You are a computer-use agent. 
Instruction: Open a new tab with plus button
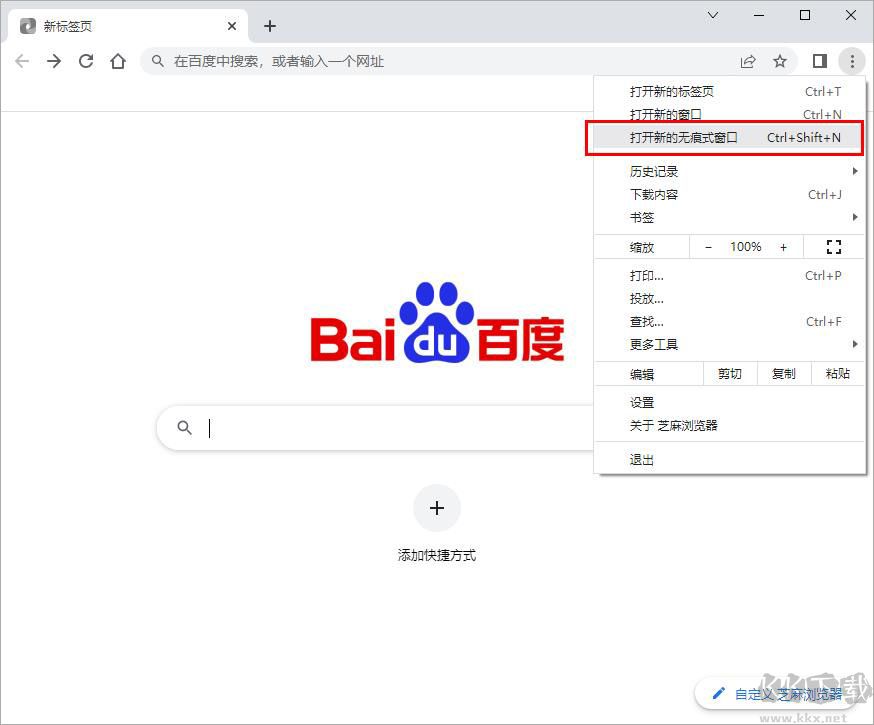270,26
